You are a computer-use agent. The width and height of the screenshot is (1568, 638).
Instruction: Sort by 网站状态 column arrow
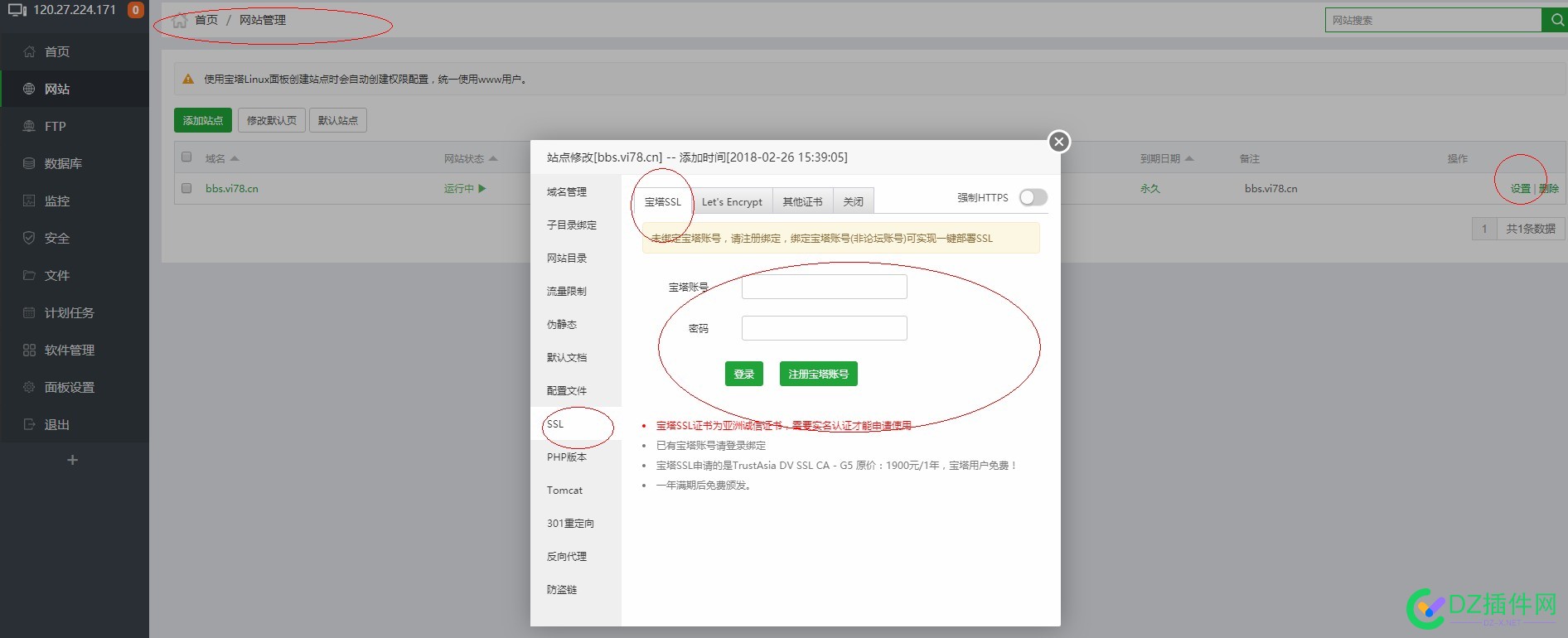click(493, 158)
